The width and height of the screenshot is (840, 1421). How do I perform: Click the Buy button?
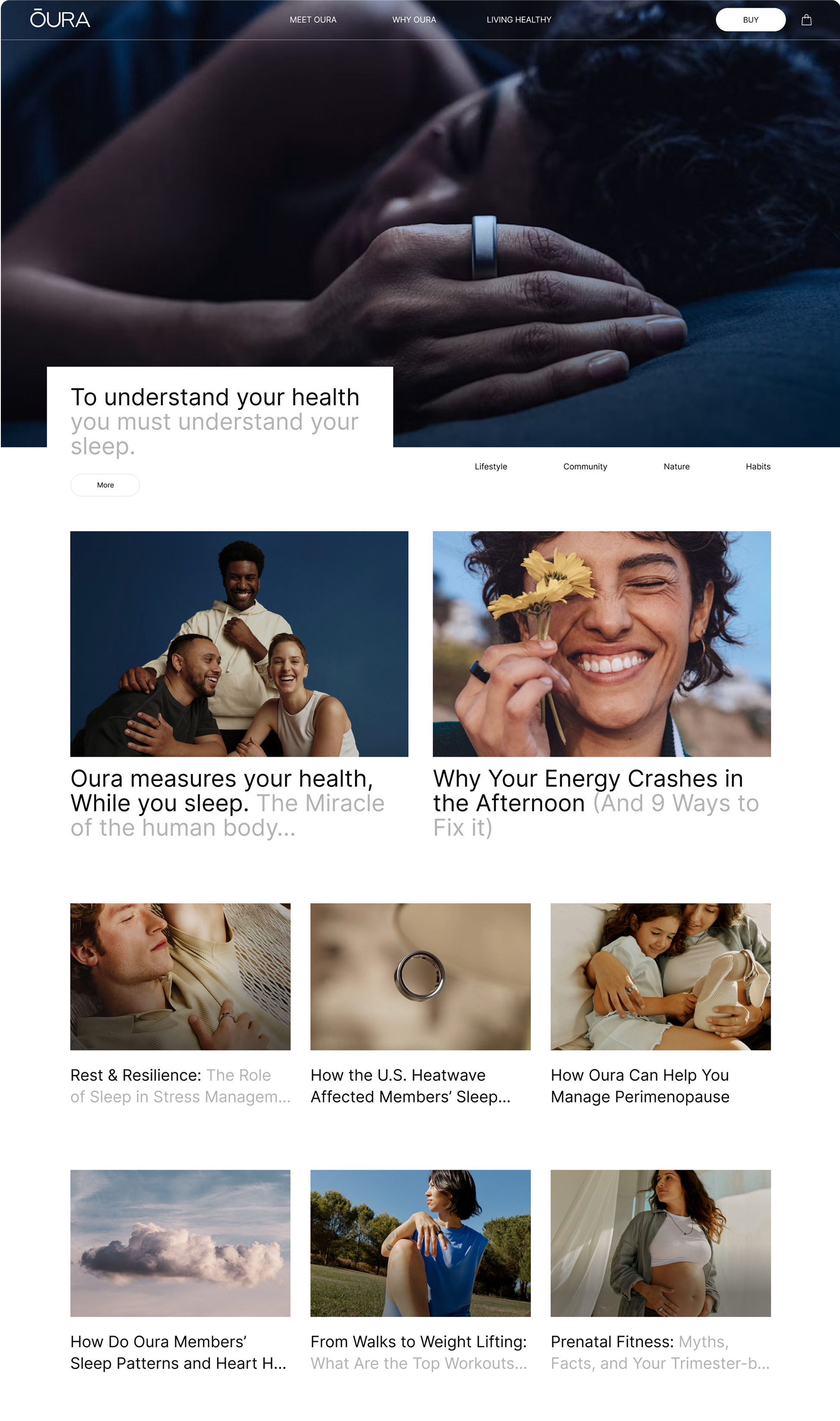pos(750,20)
